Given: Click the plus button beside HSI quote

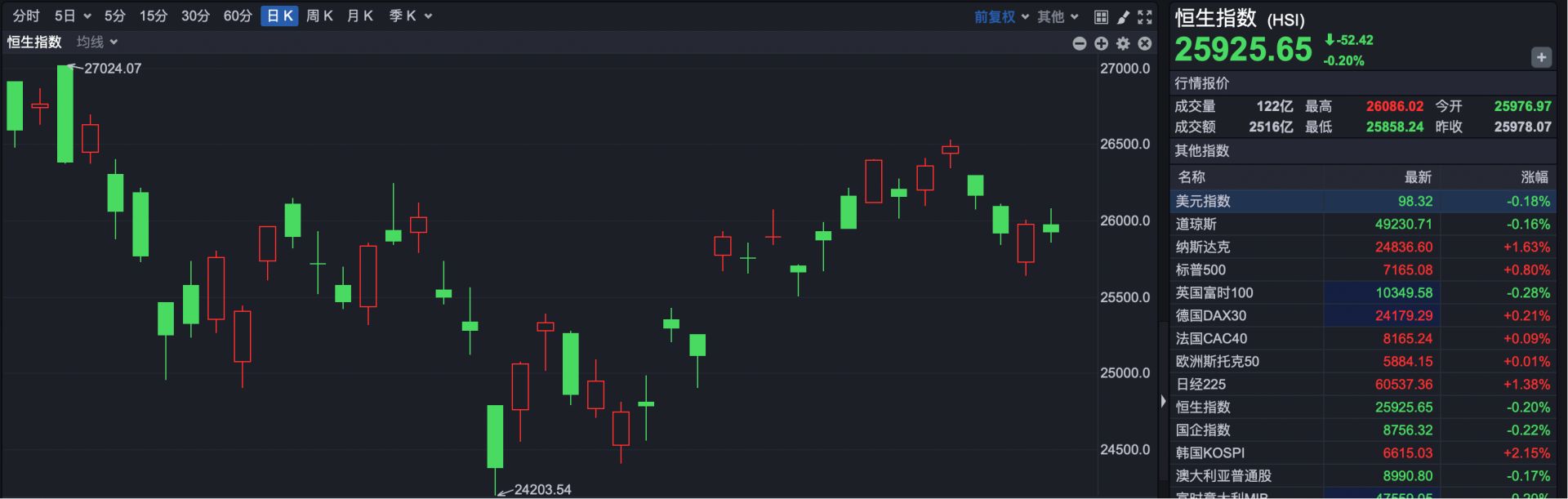Looking at the screenshot, I should coord(1541,57).
